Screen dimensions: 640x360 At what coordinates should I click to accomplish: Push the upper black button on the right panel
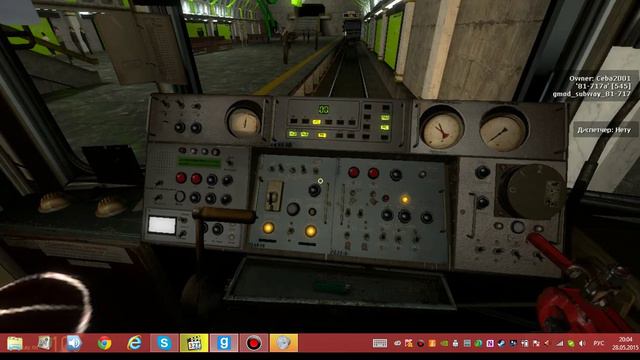coord(482,172)
